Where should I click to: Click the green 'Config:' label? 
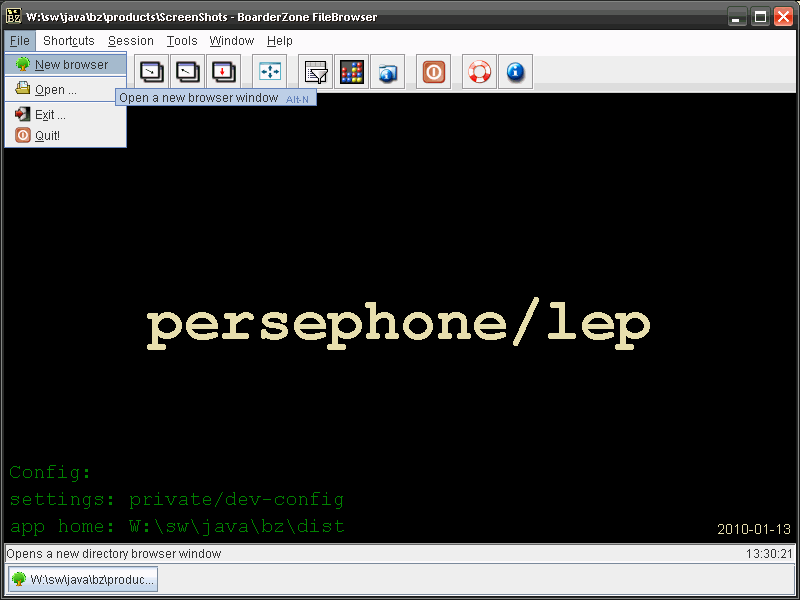coord(50,473)
